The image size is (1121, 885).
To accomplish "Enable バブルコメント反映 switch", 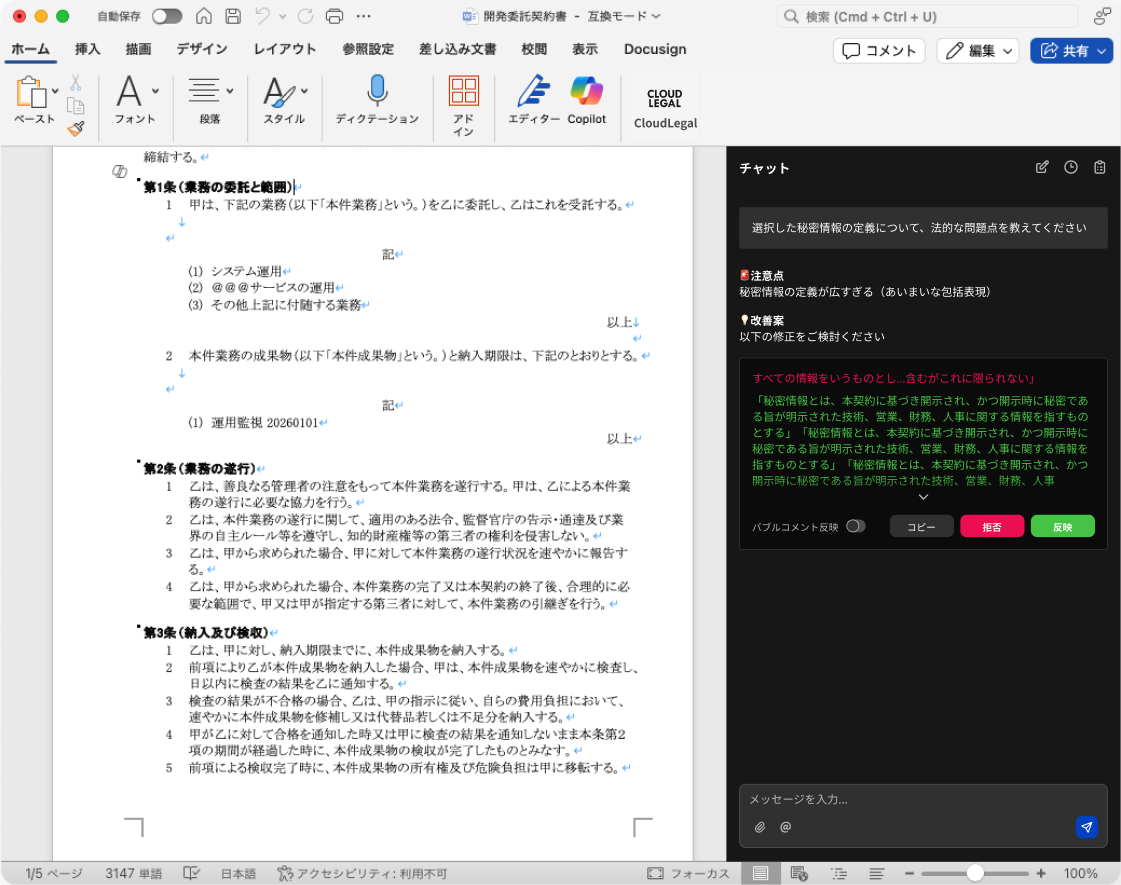I will tap(855, 525).
